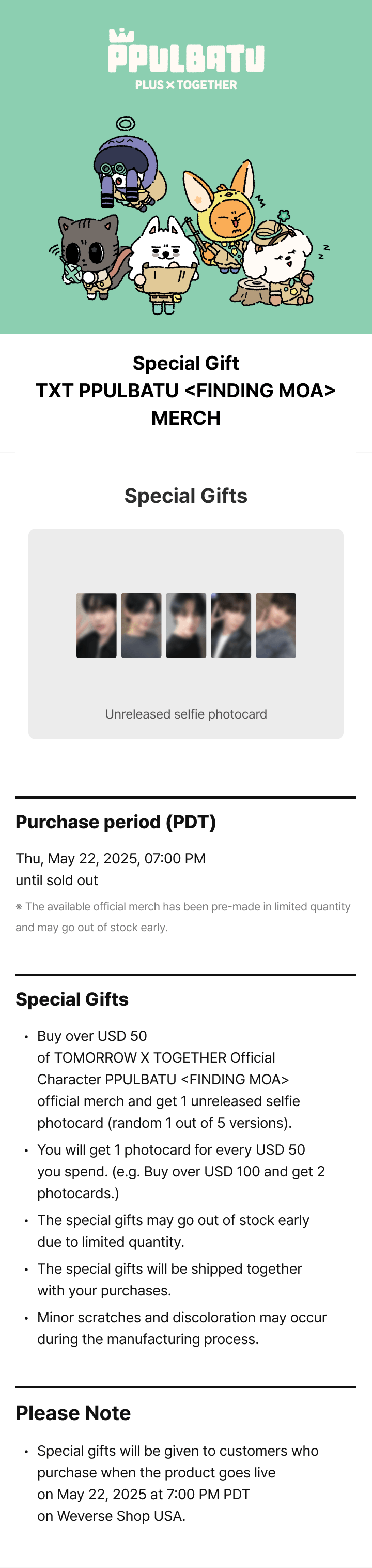The image size is (372, 1568).
Task: Select the middle selfie photocard
Action: 186,625
